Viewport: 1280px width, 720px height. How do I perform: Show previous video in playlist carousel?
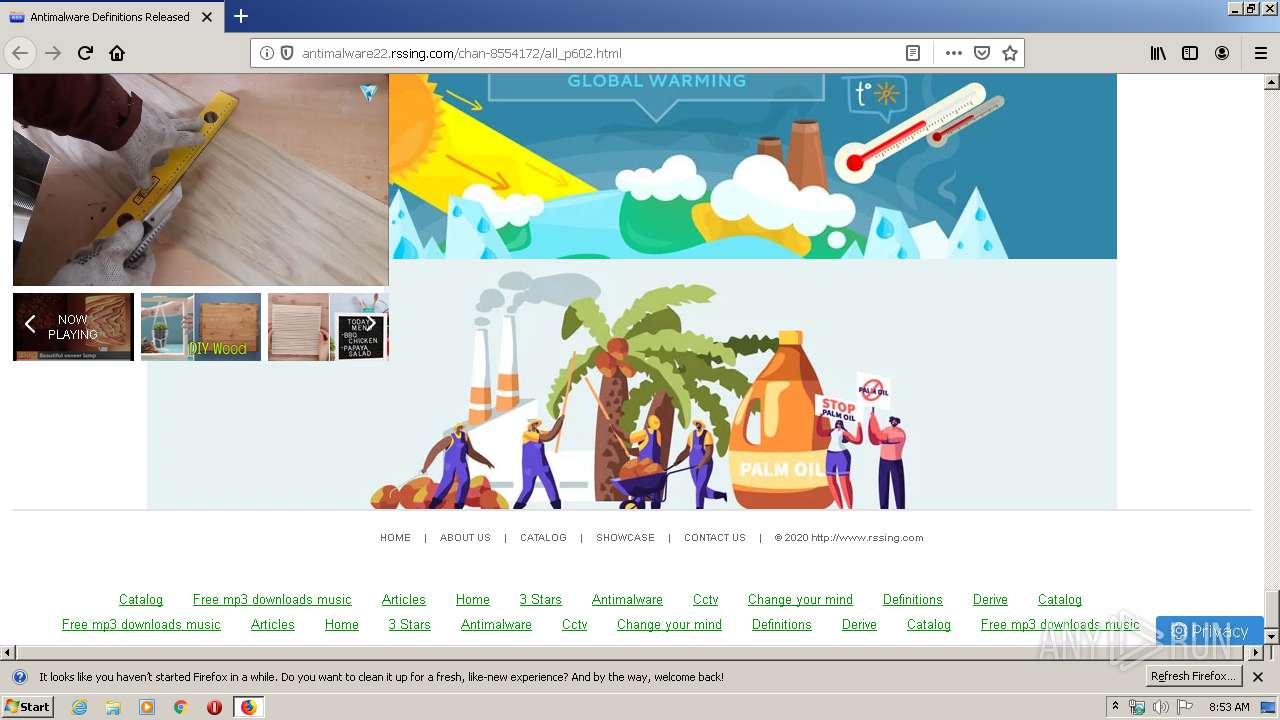pyautogui.click(x=30, y=324)
